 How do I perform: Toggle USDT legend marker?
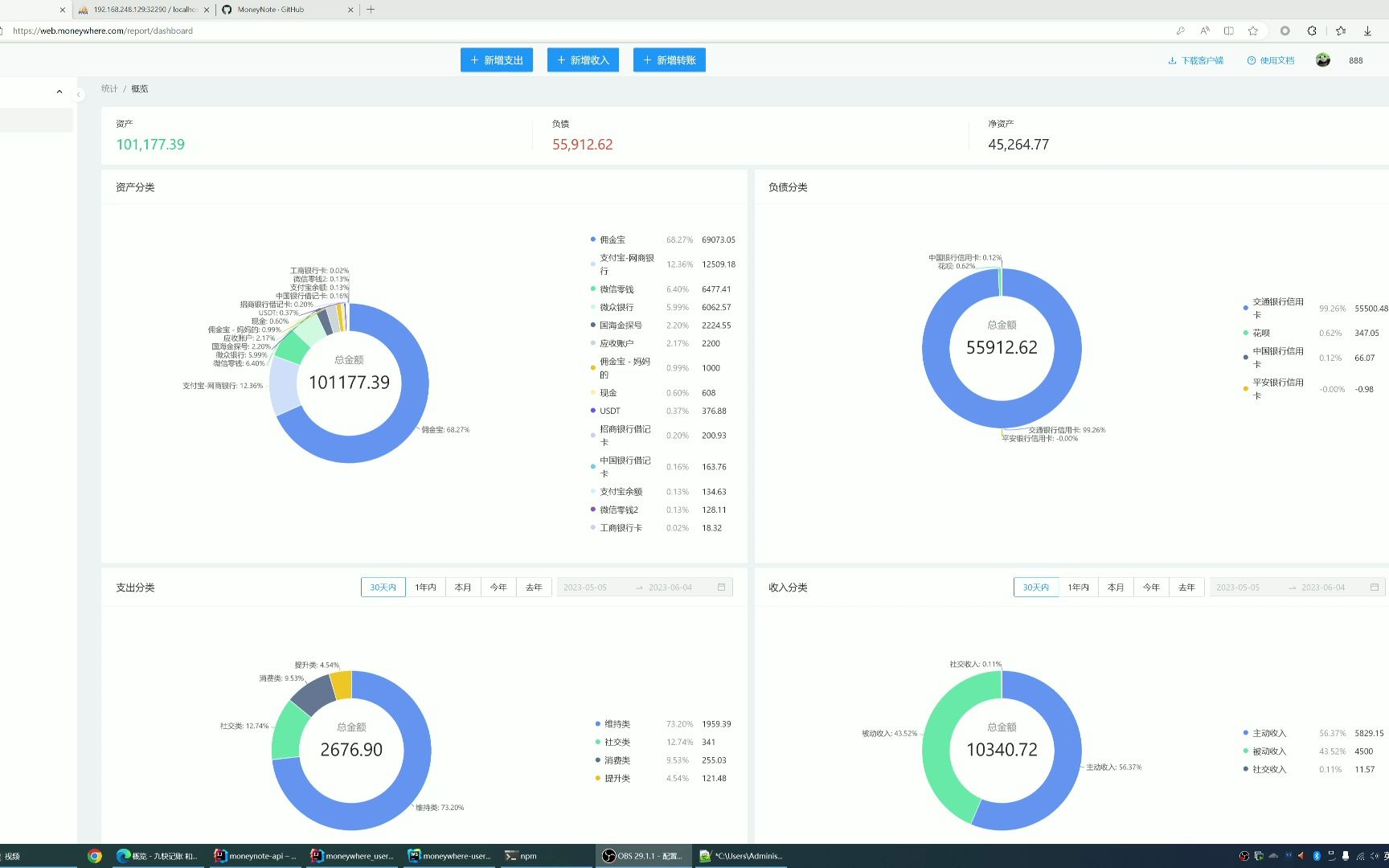593,411
